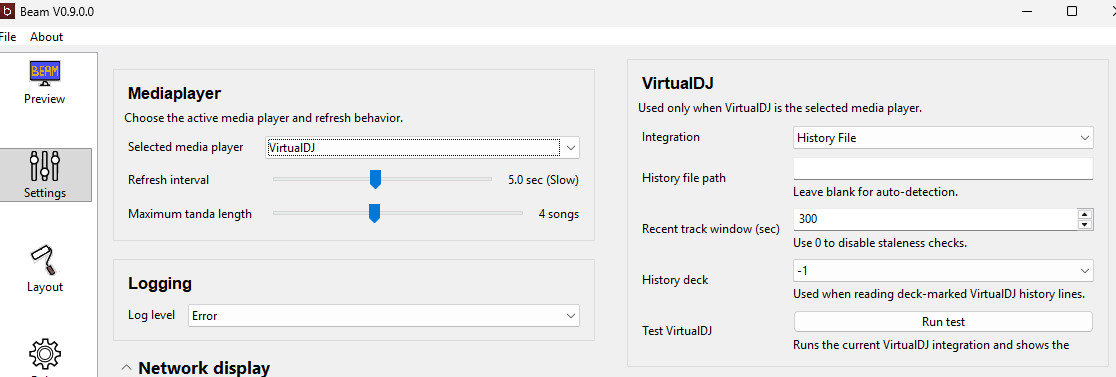
Task: Collapse the Network display section
Action: click(x=126, y=368)
